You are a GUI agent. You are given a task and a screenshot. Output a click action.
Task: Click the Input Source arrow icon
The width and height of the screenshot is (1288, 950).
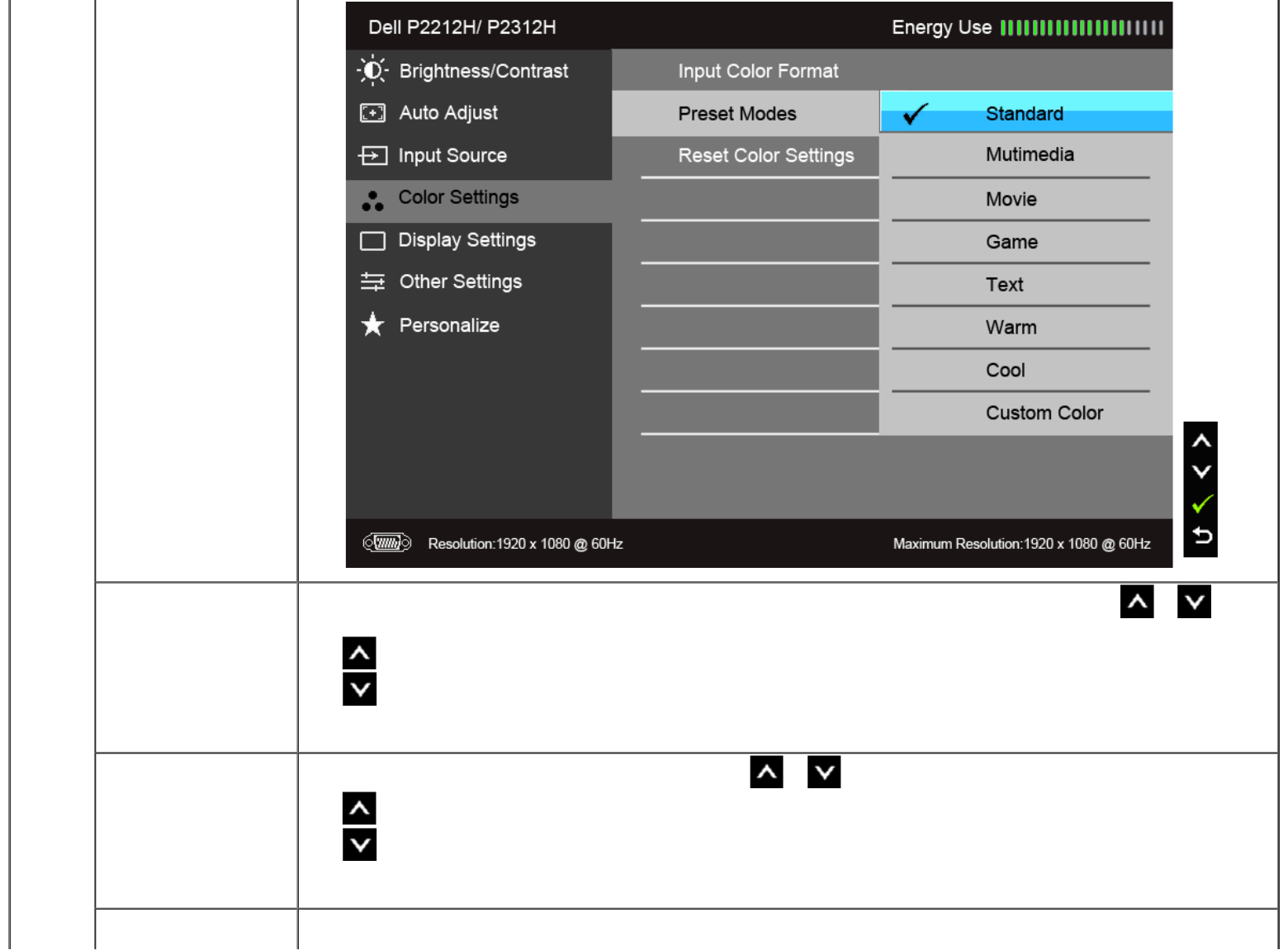coord(372,155)
